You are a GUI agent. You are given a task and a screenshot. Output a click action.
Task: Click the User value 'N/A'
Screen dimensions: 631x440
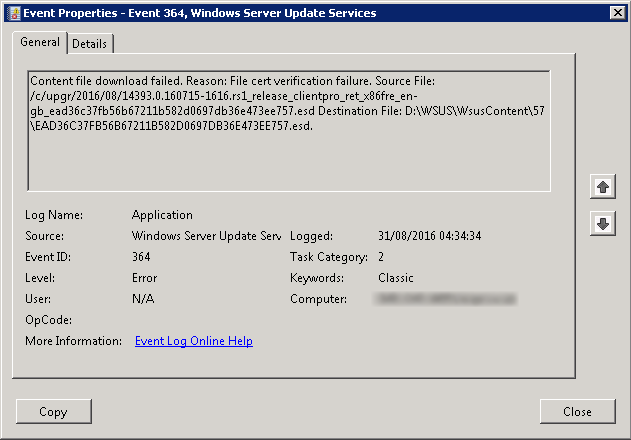(143, 299)
